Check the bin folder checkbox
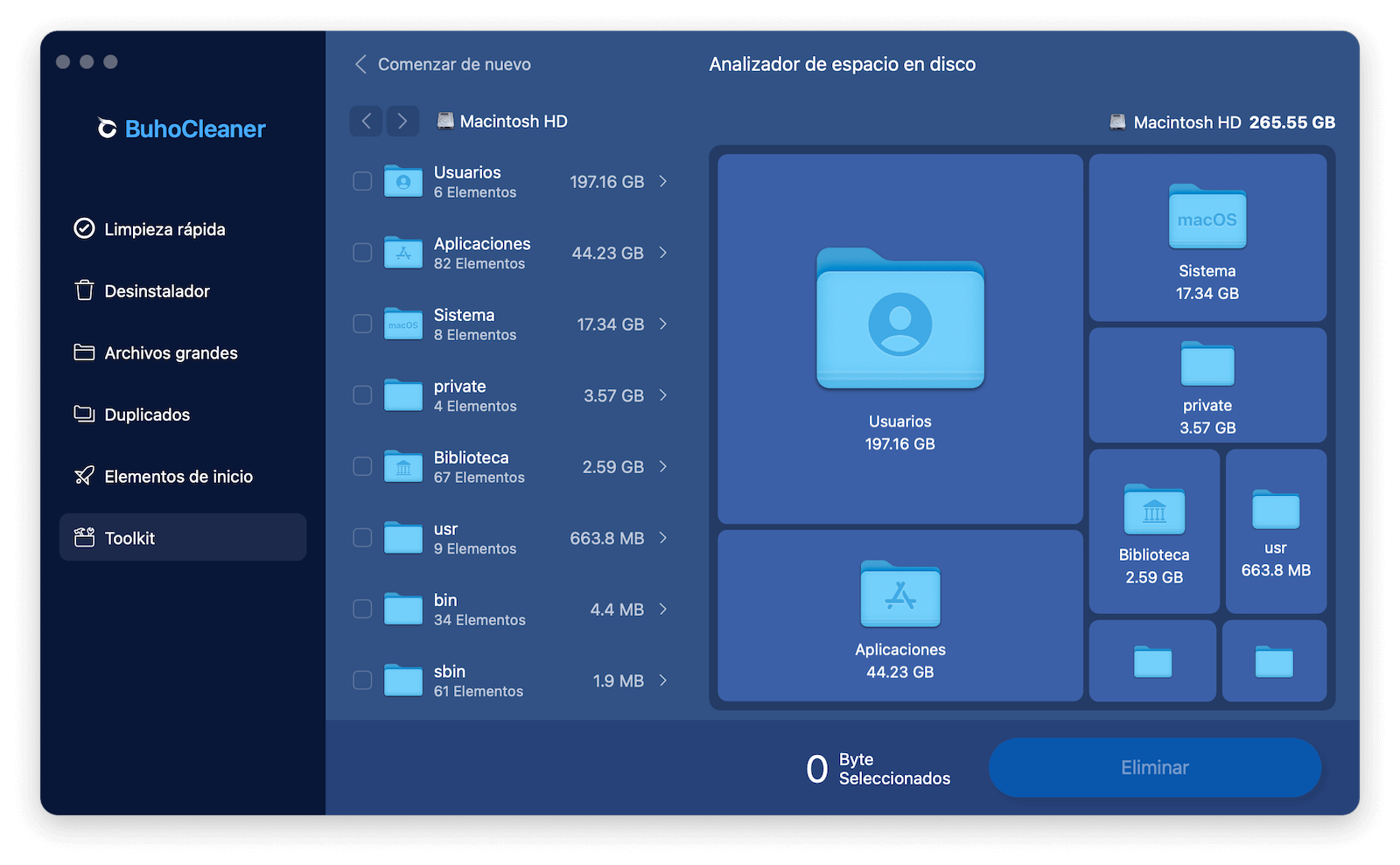Viewport: 1400px width, 865px height. (362, 609)
